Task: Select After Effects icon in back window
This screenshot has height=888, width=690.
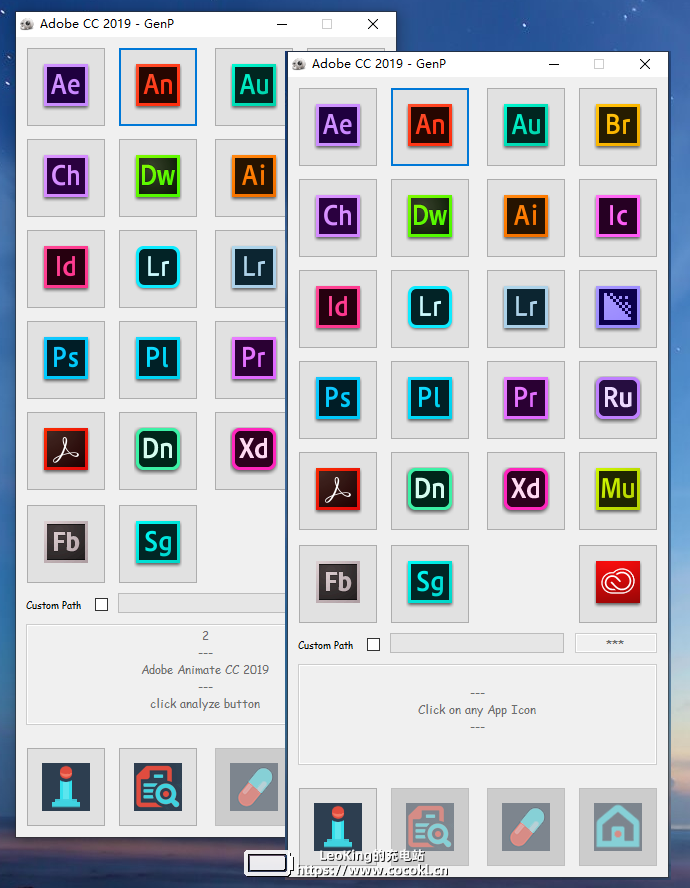Action: point(66,87)
